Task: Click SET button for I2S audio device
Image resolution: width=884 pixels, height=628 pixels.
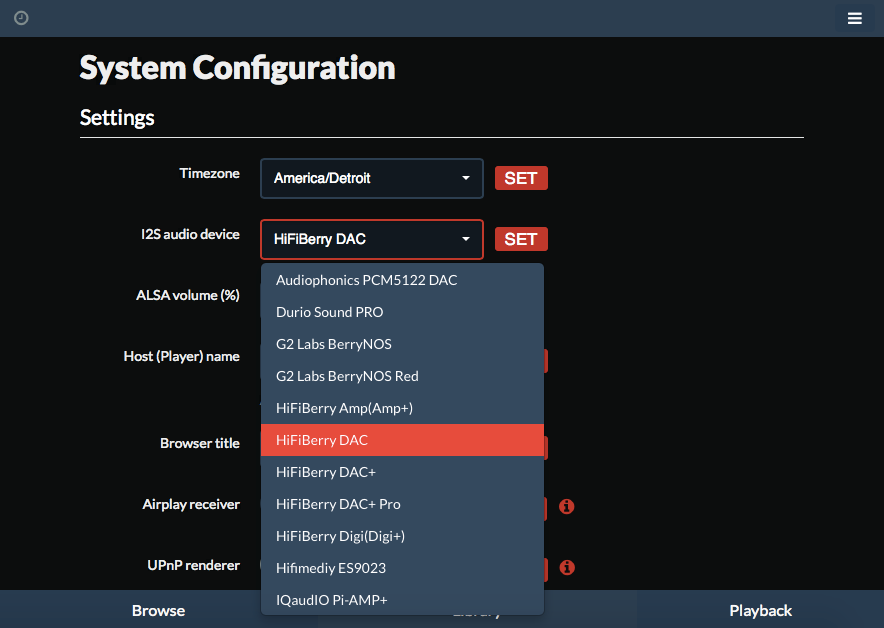Action: pyautogui.click(x=521, y=239)
